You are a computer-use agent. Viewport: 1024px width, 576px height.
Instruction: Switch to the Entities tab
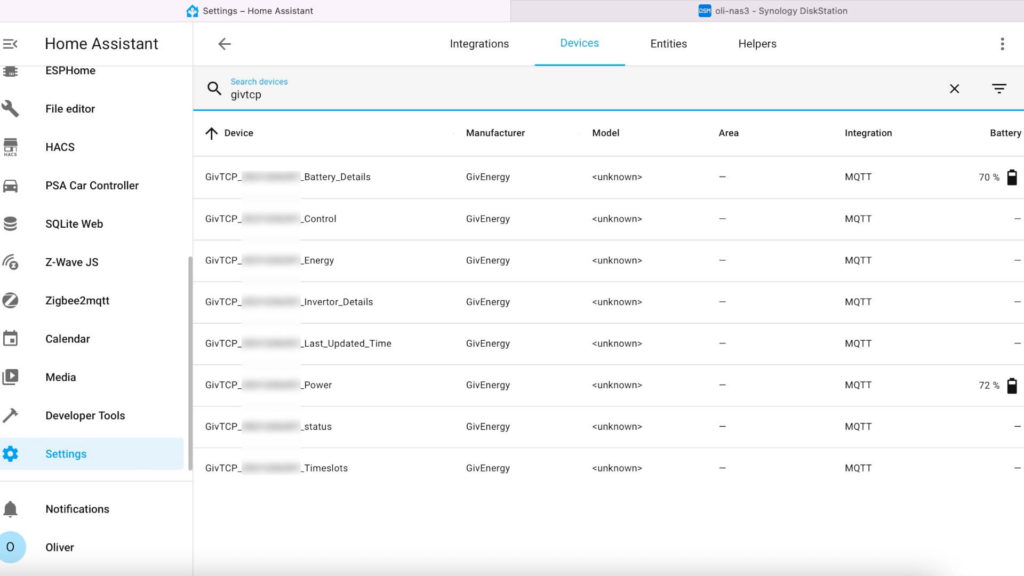668,44
